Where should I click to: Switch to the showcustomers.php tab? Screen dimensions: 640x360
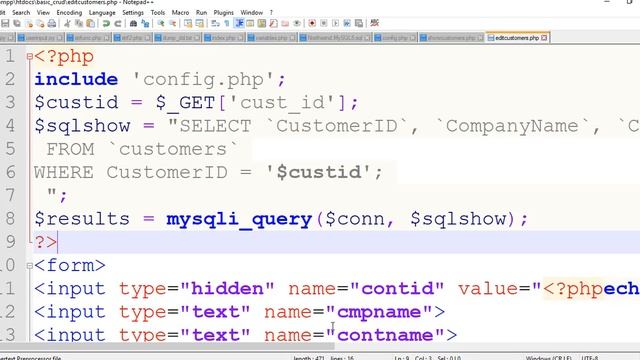tap(451, 38)
